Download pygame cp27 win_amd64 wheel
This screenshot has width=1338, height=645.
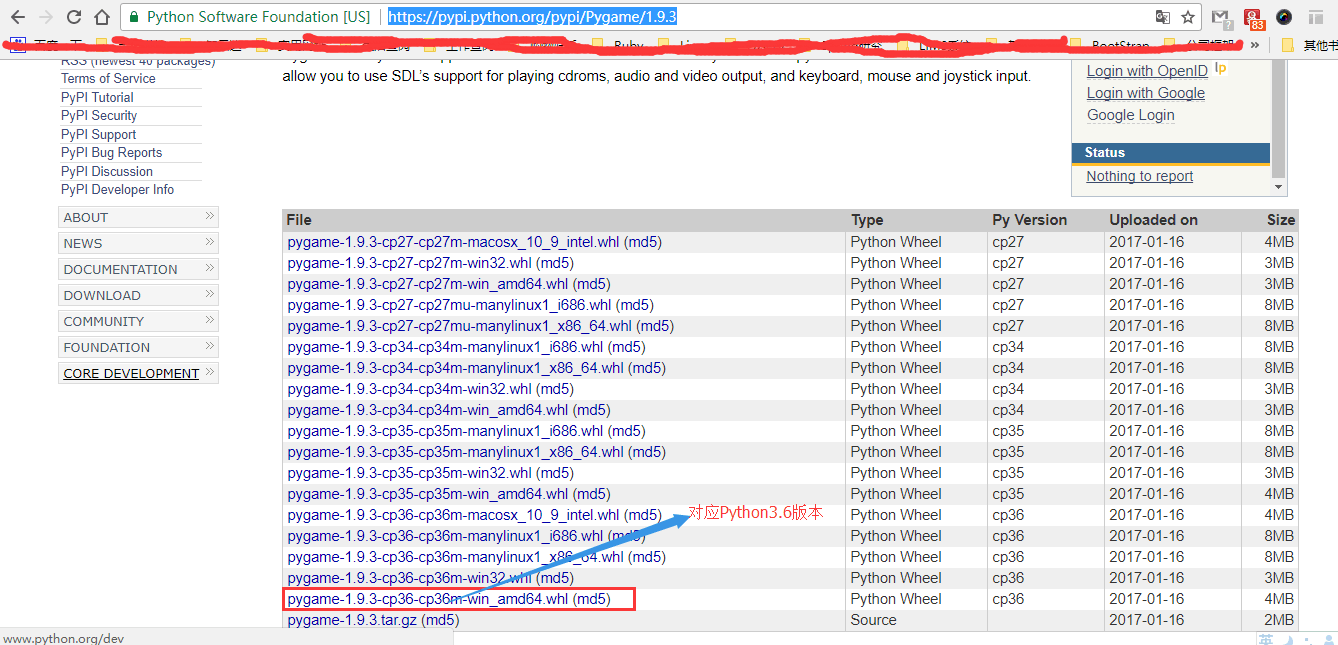pos(427,284)
